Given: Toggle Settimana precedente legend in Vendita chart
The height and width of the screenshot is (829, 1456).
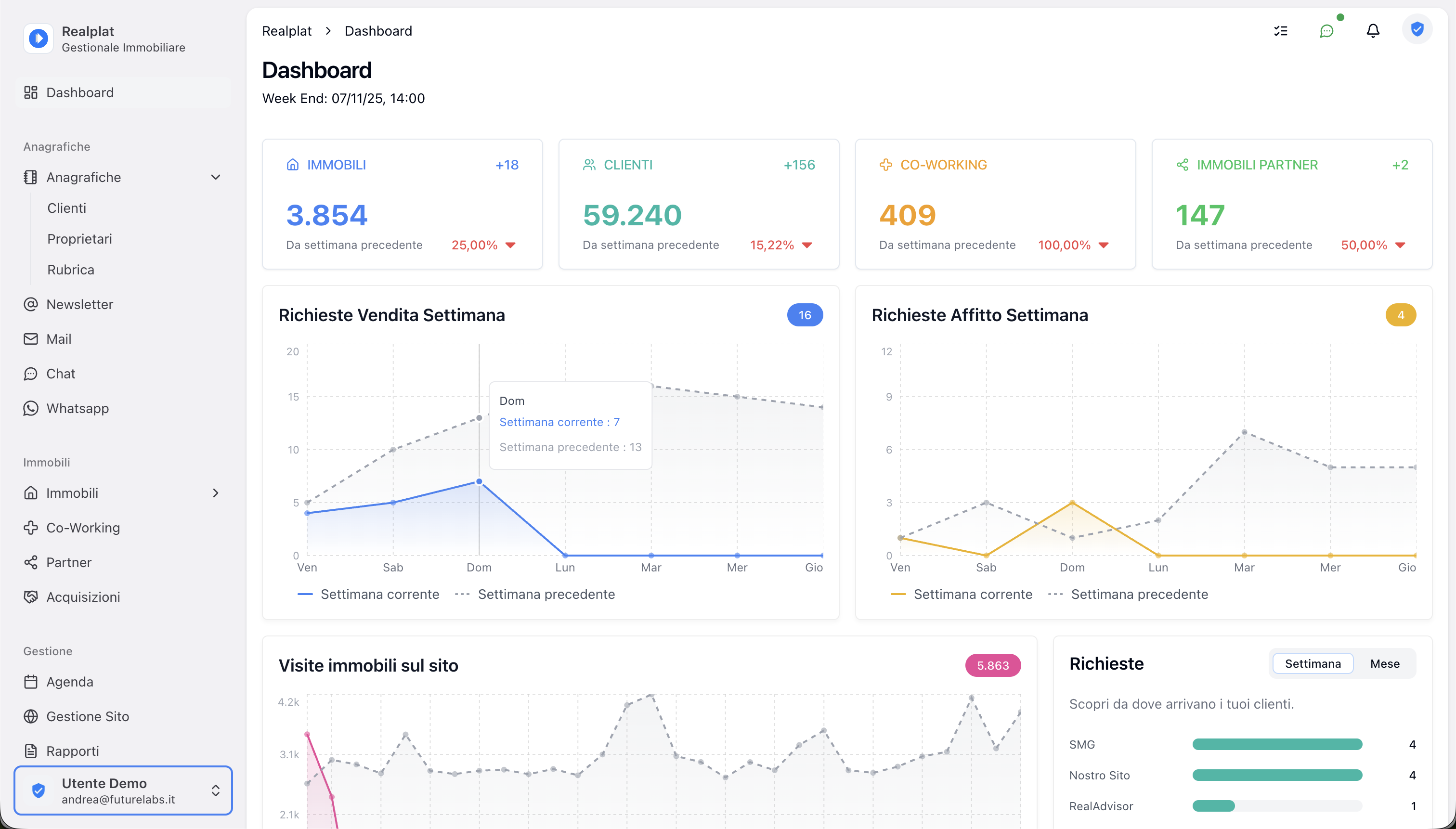Looking at the screenshot, I should point(546,594).
